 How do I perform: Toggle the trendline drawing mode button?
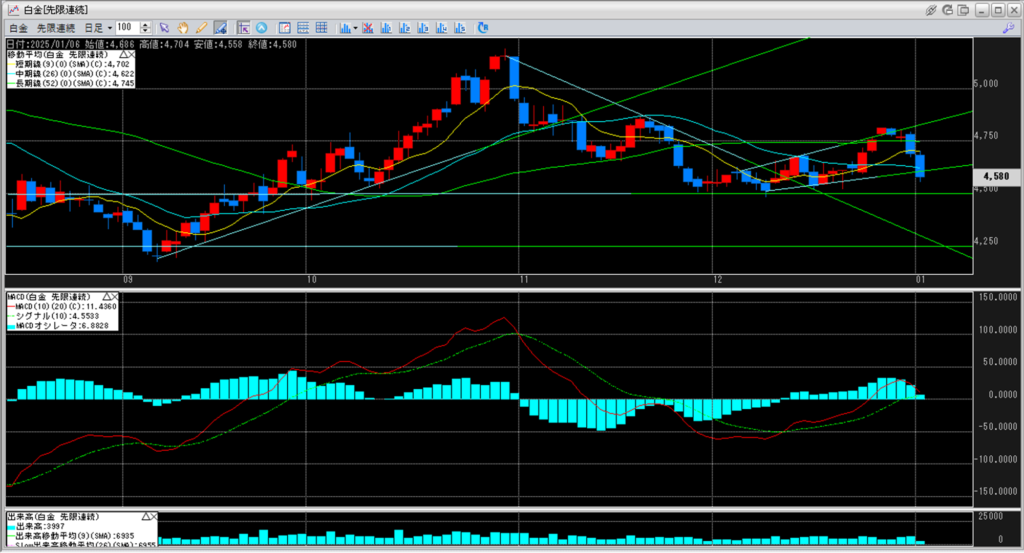click(x=219, y=27)
